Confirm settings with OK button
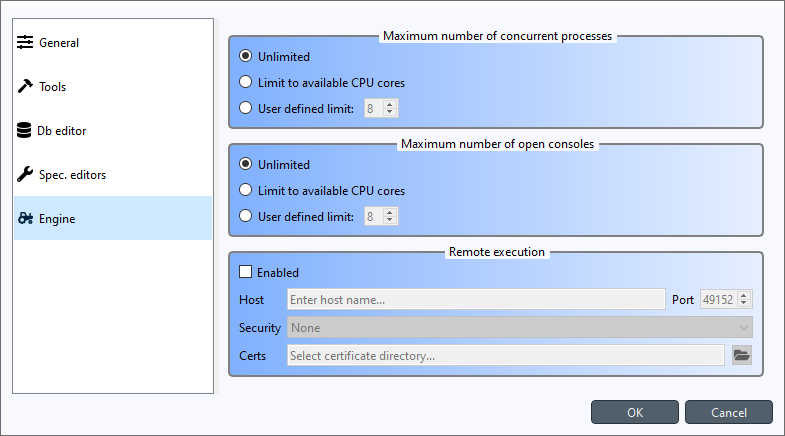Viewport: 785px width, 436px height. tap(635, 412)
